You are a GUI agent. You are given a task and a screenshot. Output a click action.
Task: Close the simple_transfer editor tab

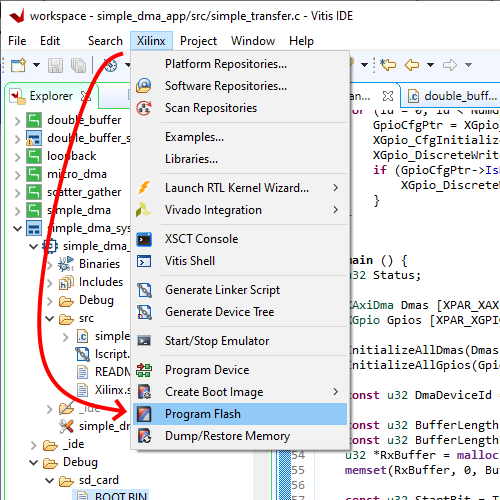coord(388,96)
